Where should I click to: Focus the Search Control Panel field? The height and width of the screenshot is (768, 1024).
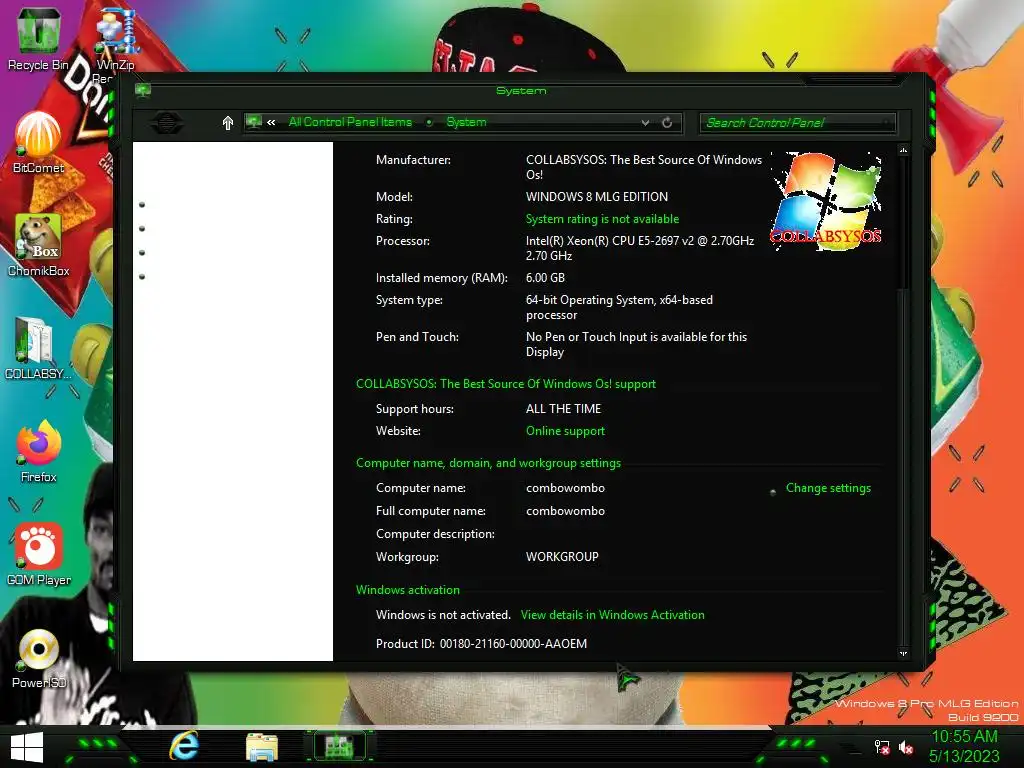pos(797,123)
